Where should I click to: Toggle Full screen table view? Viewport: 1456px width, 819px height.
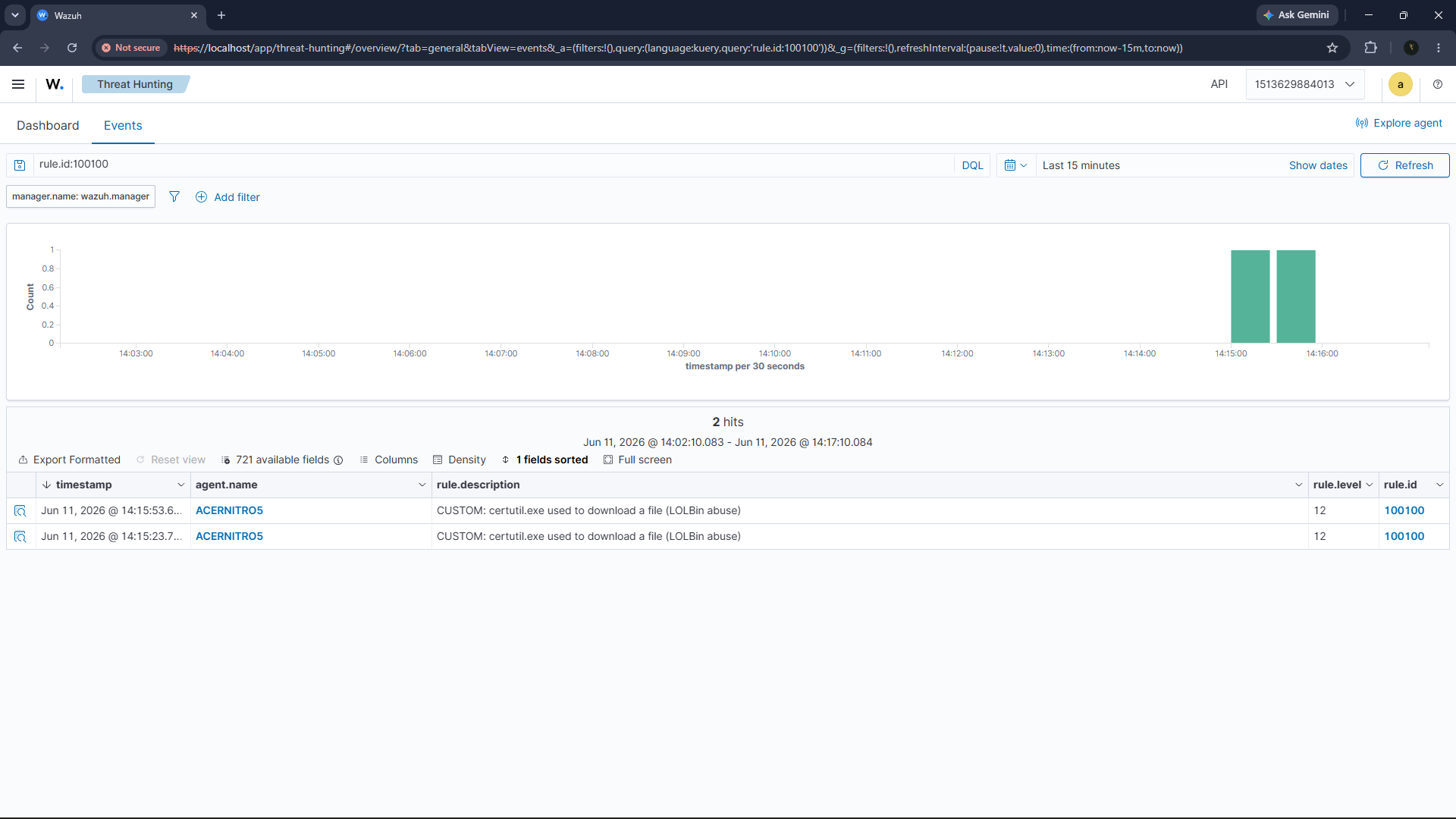pyautogui.click(x=638, y=460)
